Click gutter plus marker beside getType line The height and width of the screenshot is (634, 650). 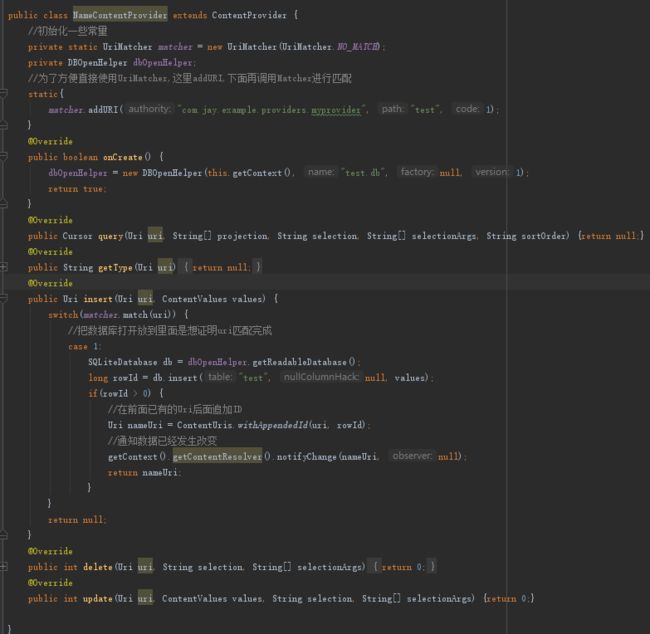click(x=4, y=267)
